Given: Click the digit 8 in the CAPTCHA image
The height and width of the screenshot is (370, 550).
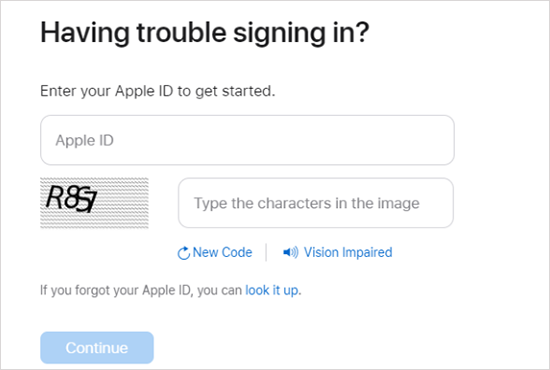Looking at the screenshot, I should pos(71,199).
